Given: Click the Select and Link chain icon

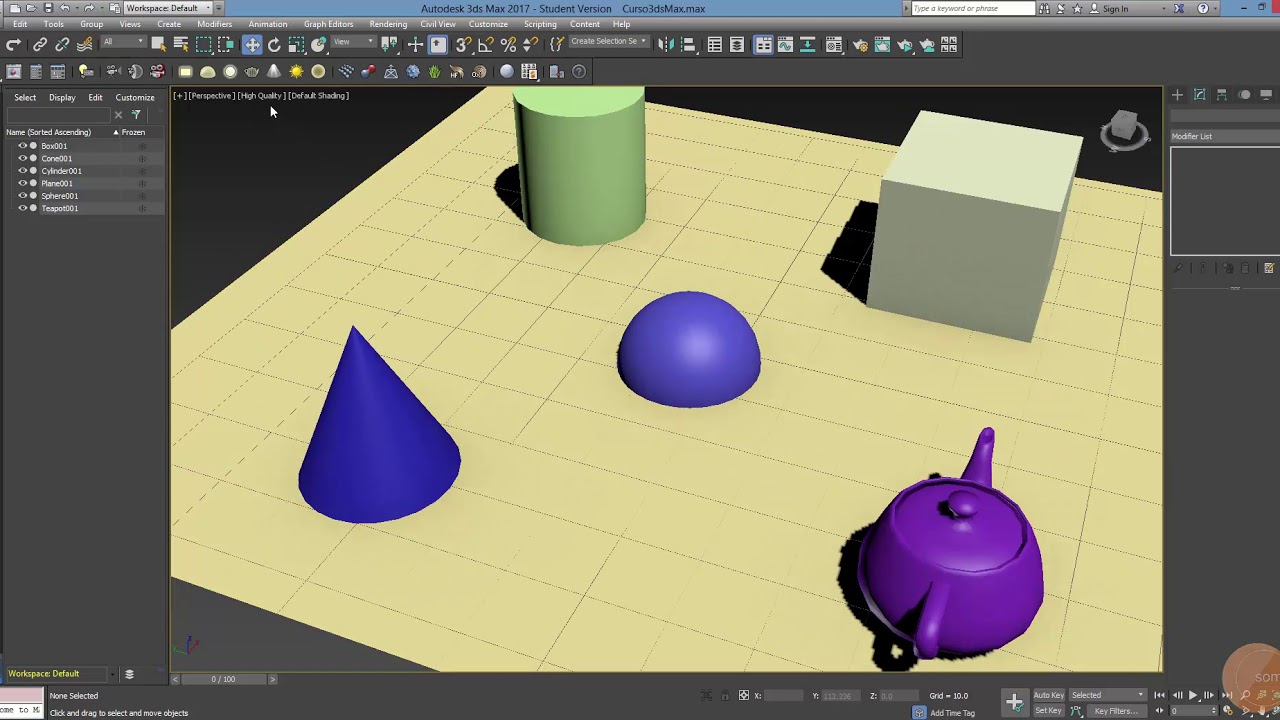Looking at the screenshot, I should point(40,45).
